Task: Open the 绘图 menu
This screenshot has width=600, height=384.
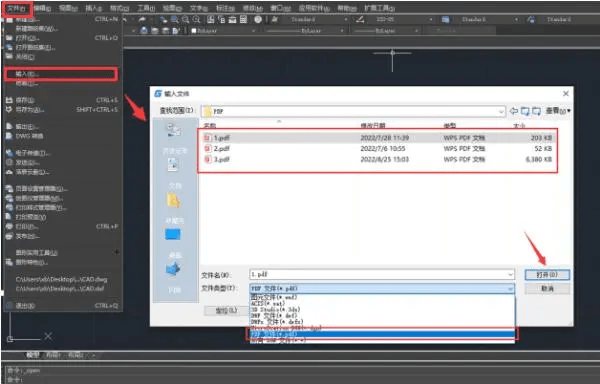Action: 172,8
